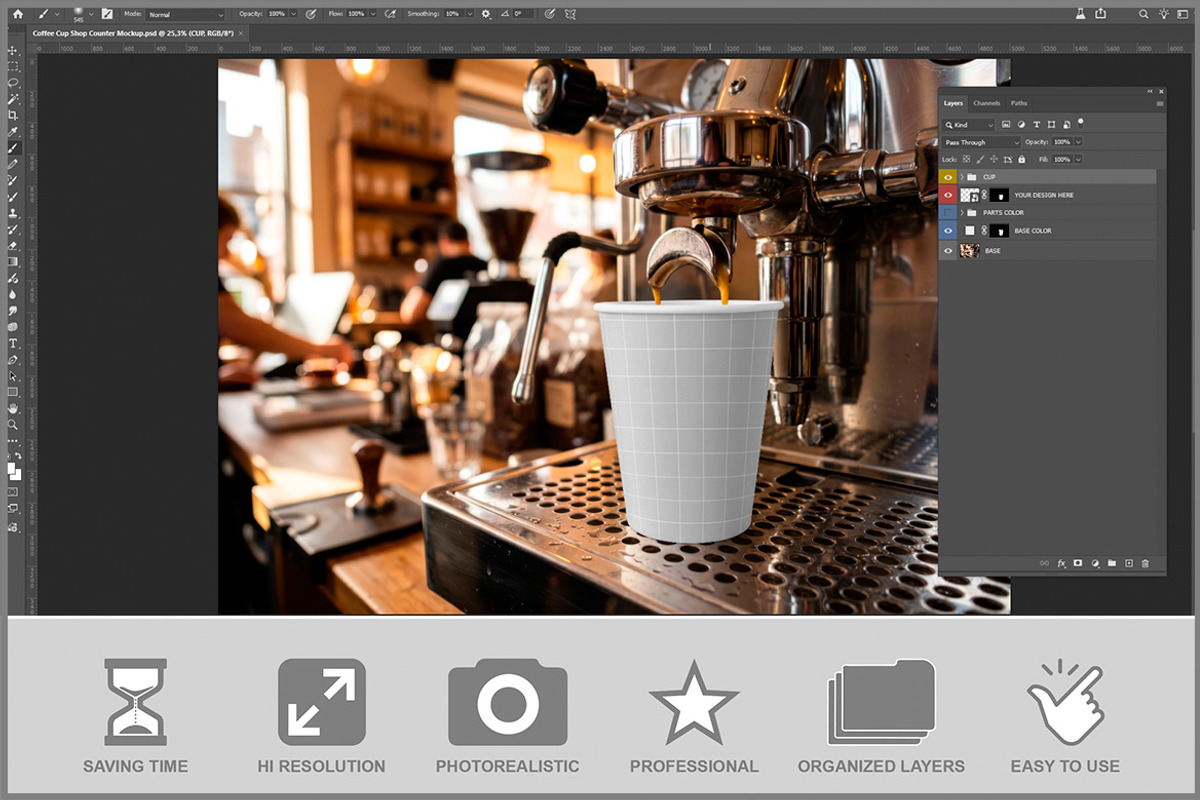Hide the CUP group layer
The height and width of the screenshot is (800, 1200).
click(948, 177)
